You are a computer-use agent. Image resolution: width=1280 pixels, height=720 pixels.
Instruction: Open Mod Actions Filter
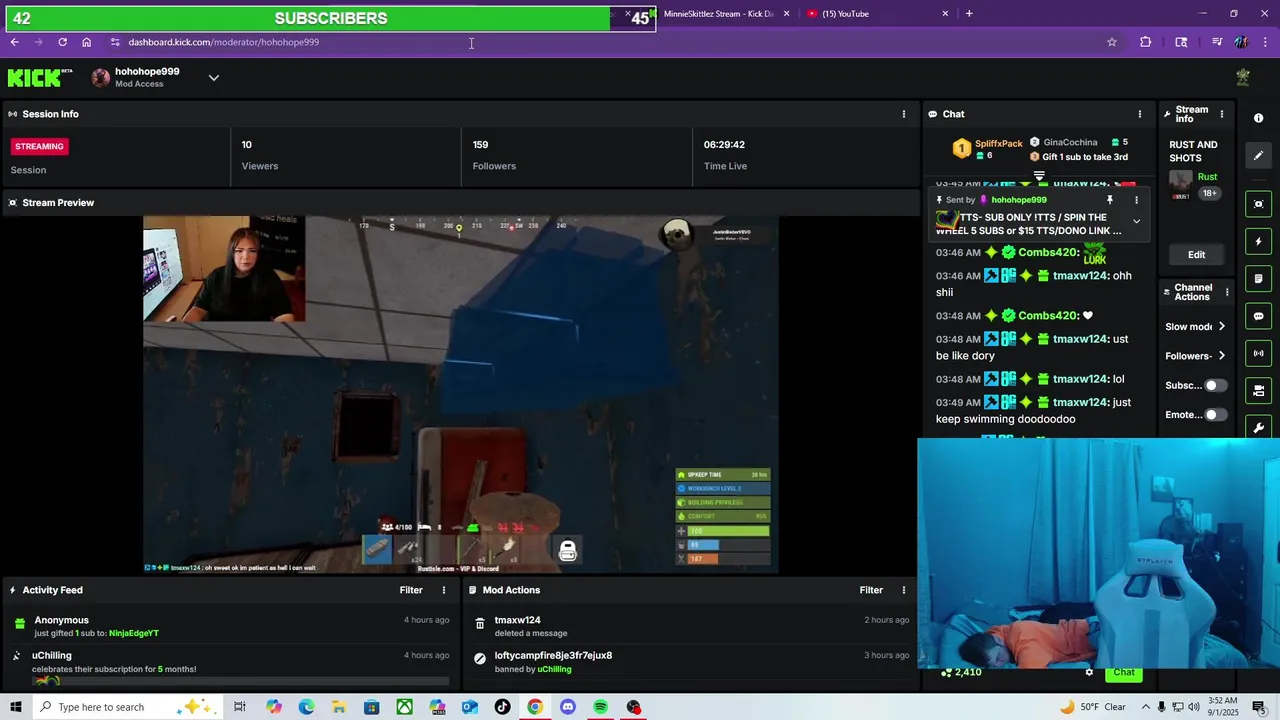point(871,590)
